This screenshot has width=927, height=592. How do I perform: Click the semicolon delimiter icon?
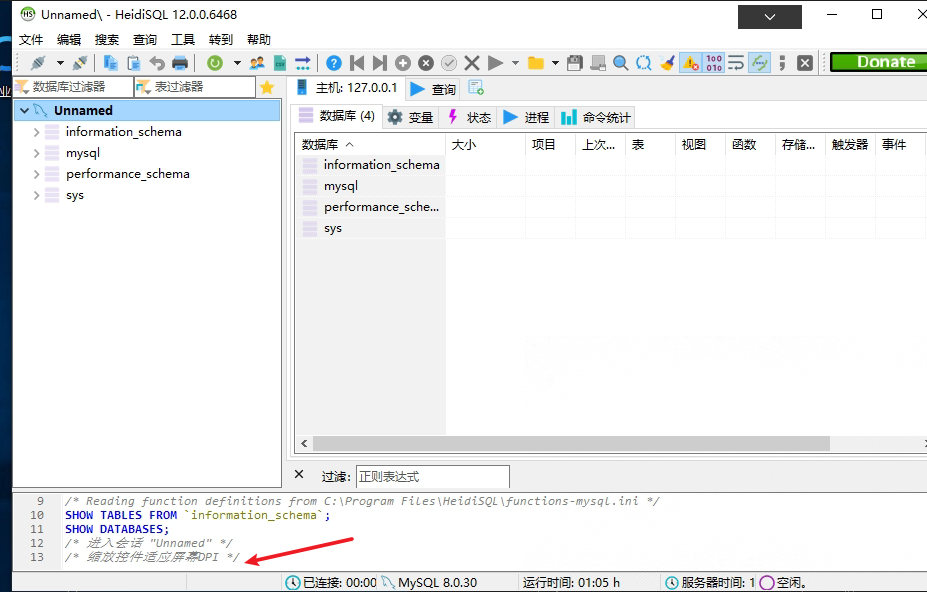pos(782,63)
